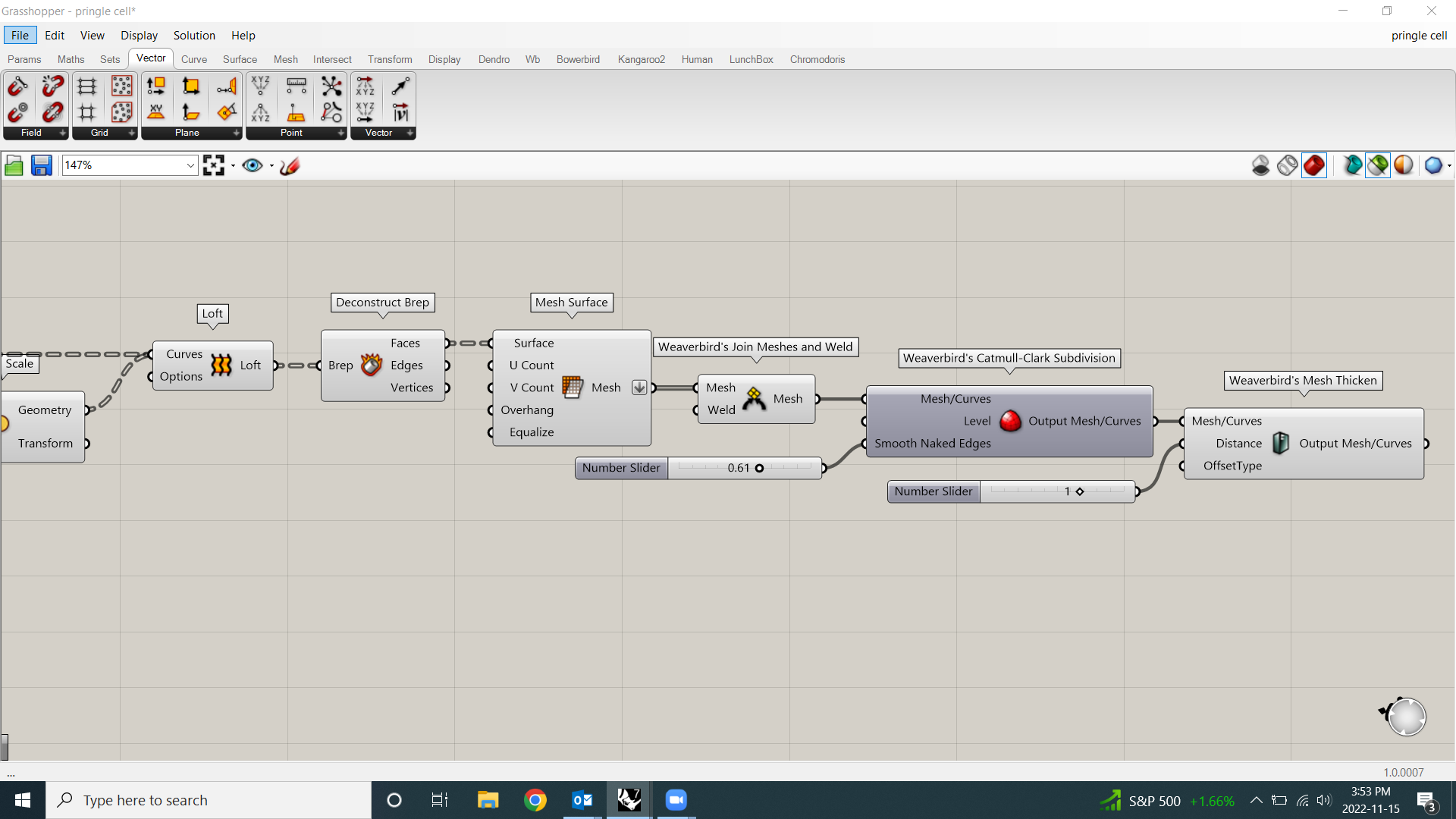Select the Point Charge field component
Screen dimensions: 1456x819
18,112
